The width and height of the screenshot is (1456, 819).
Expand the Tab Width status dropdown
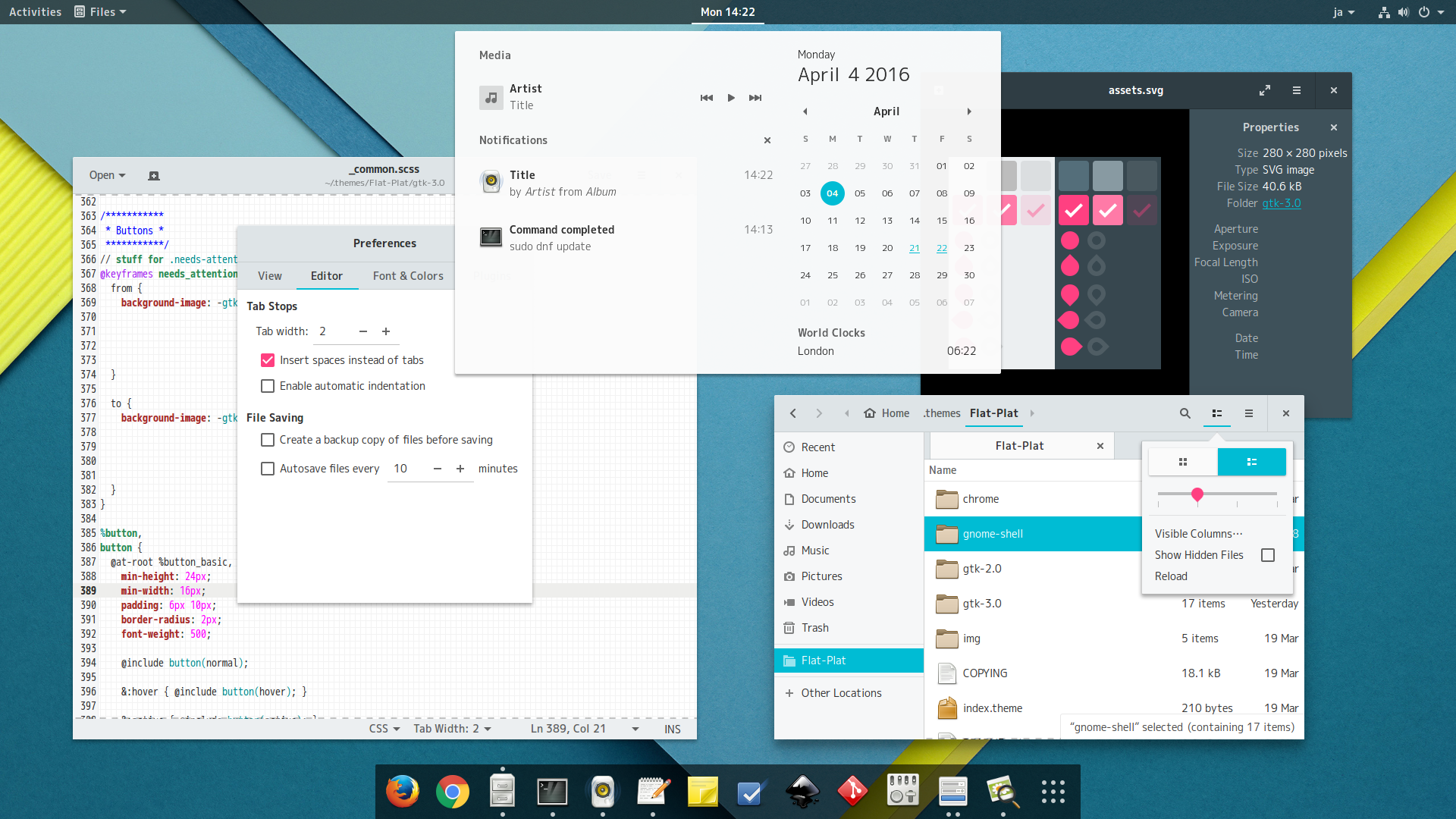coord(452,729)
